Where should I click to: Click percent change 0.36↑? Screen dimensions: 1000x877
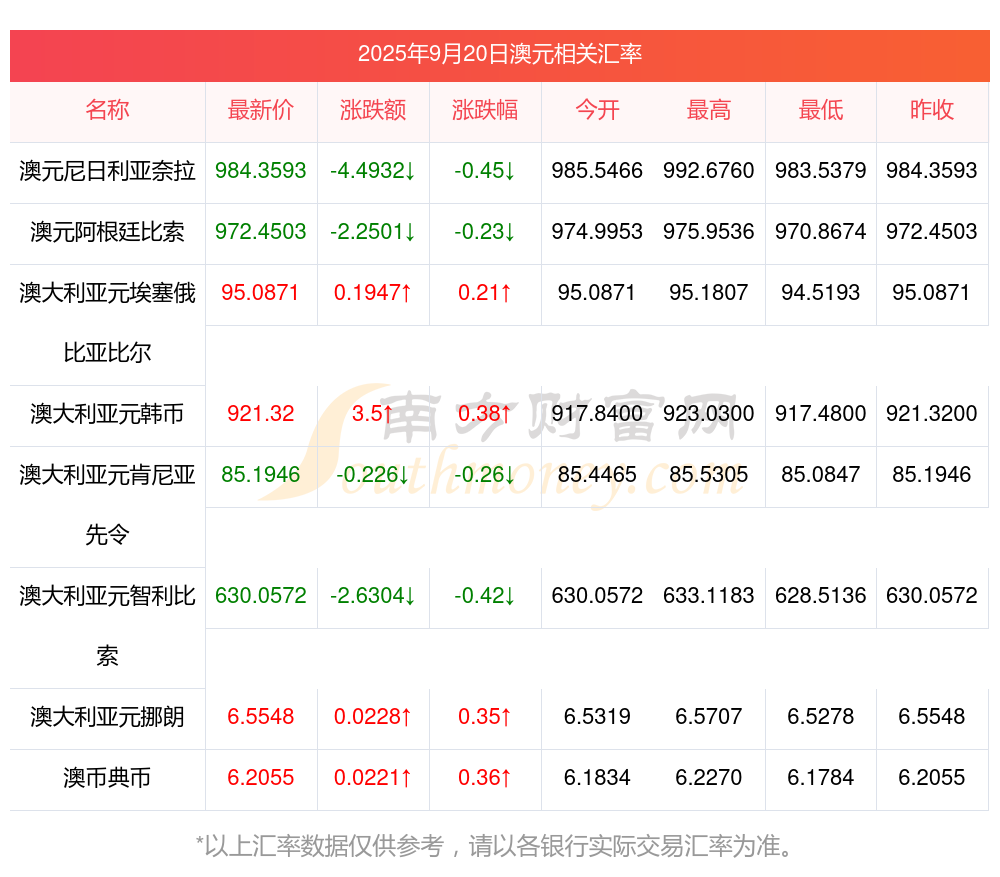pyautogui.click(x=485, y=778)
